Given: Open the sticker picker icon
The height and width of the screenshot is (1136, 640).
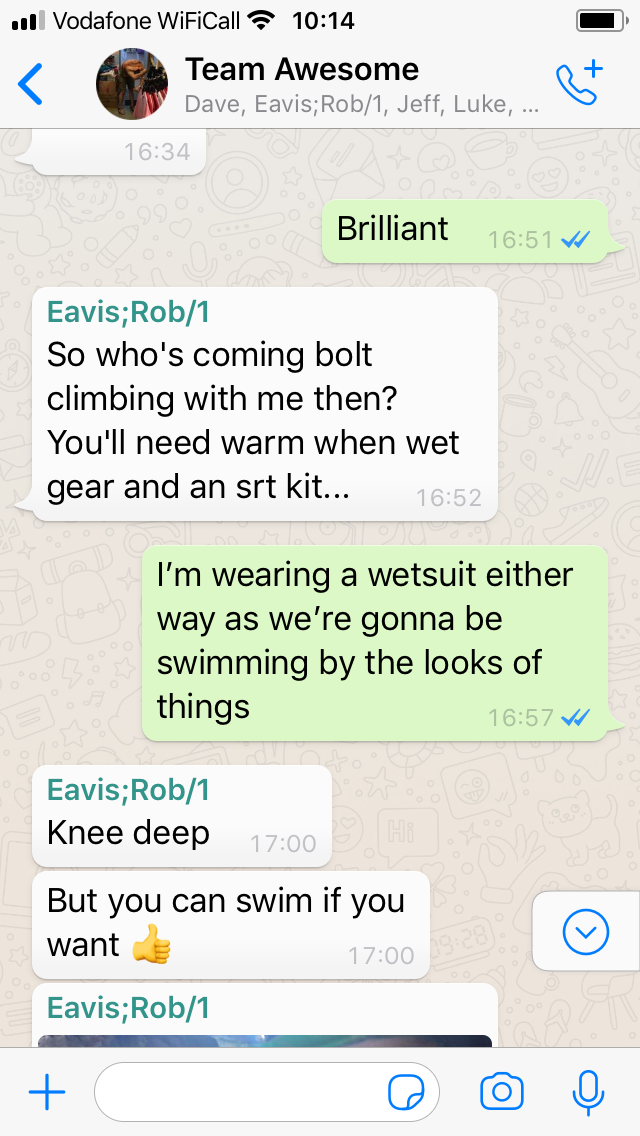Looking at the screenshot, I should click(406, 1093).
